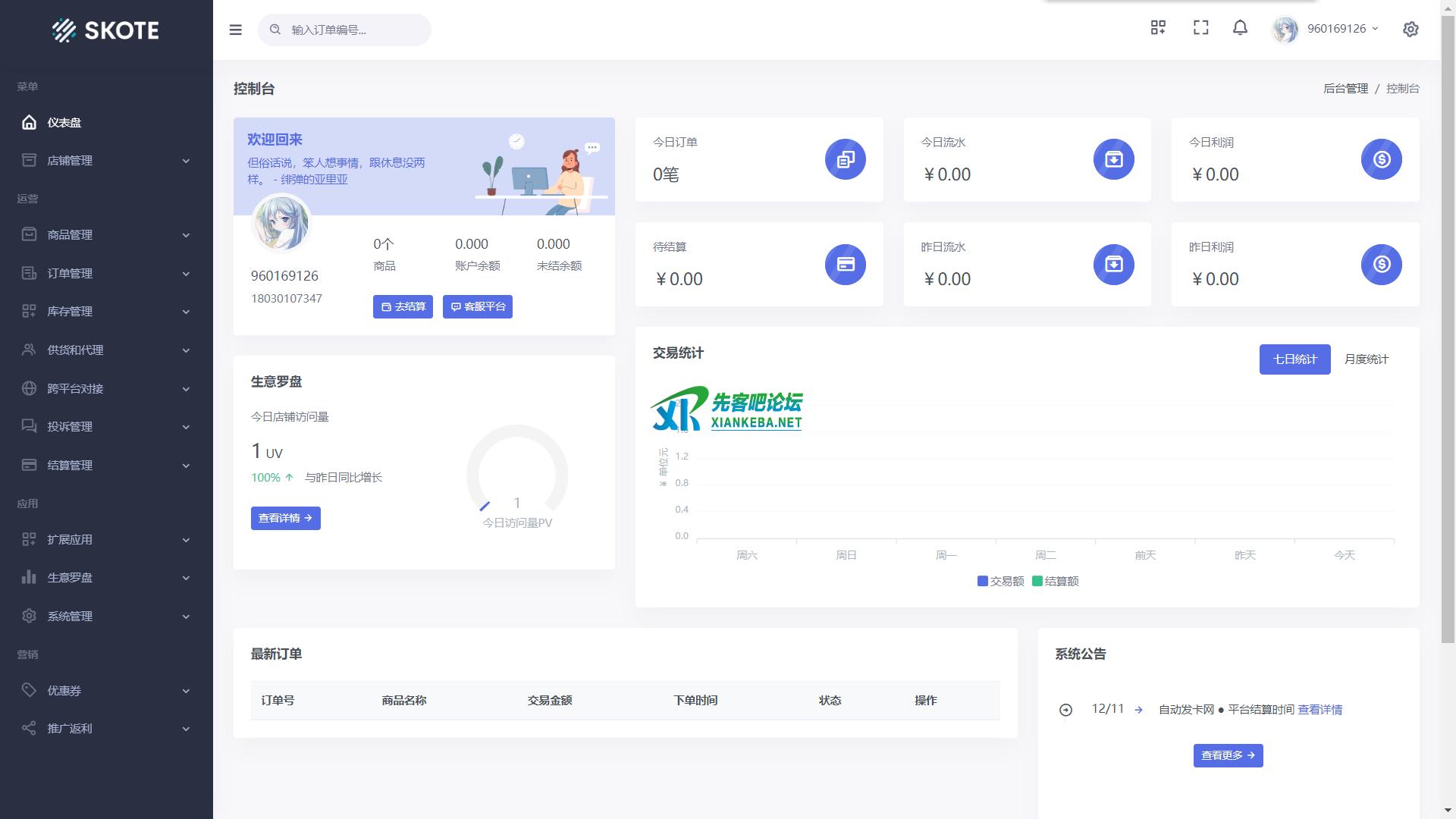Click the 去结算 button
This screenshot has width=1456, height=819.
pyautogui.click(x=403, y=306)
